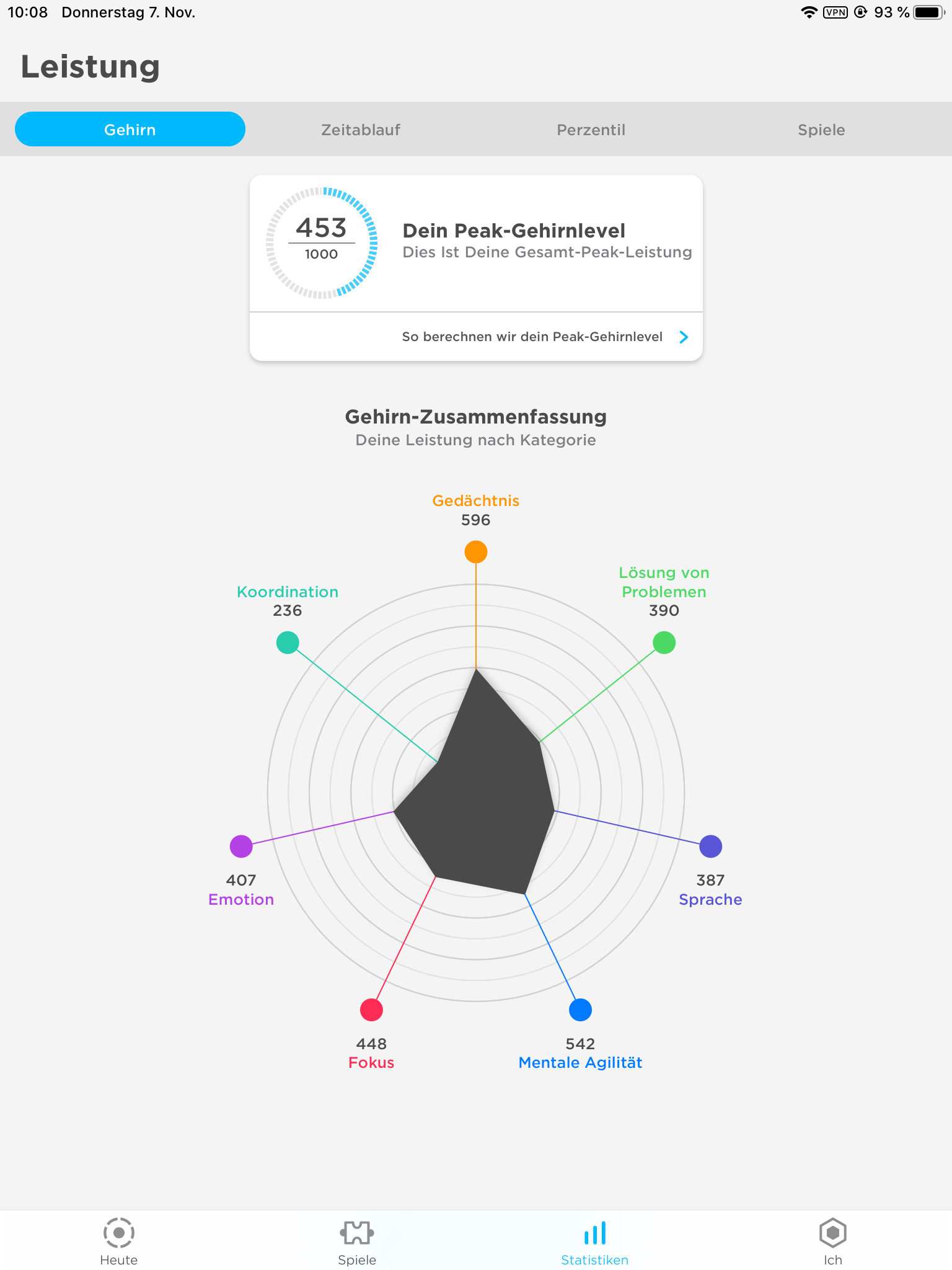Tap the 453 score progress ring
The height and width of the screenshot is (1270, 952).
click(x=322, y=242)
